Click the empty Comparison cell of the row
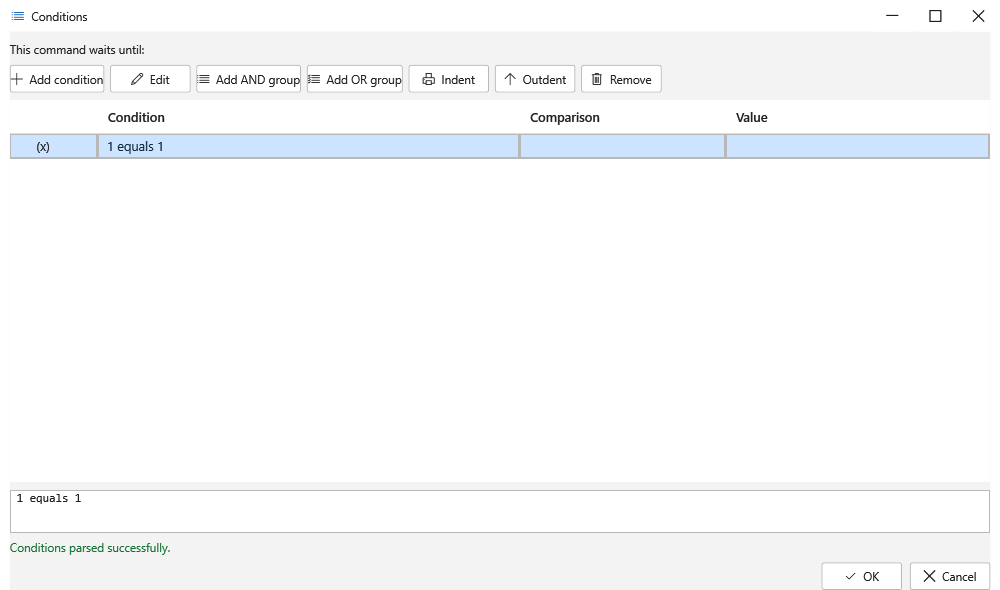The image size is (1000, 590). [622, 146]
